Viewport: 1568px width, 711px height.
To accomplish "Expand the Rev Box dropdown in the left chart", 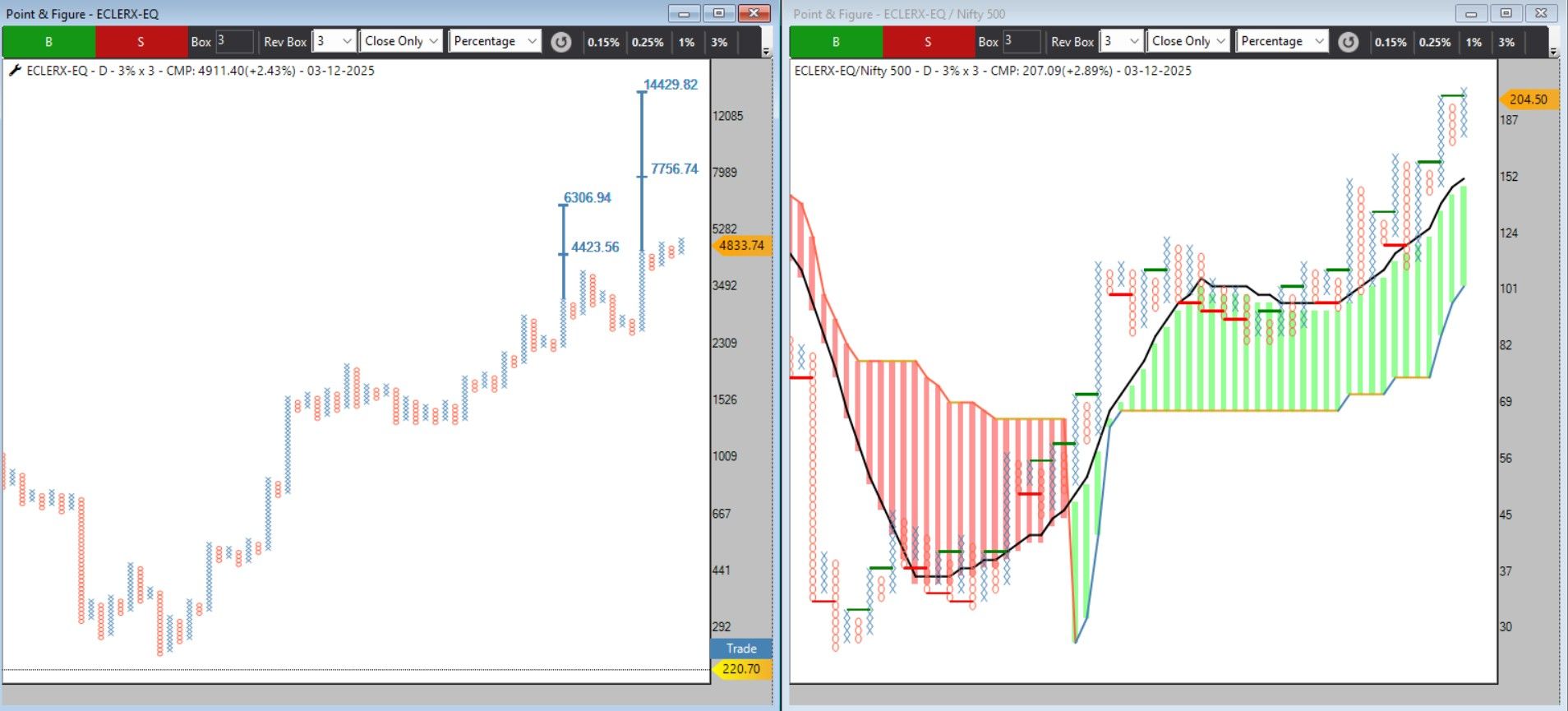I will point(347,41).
